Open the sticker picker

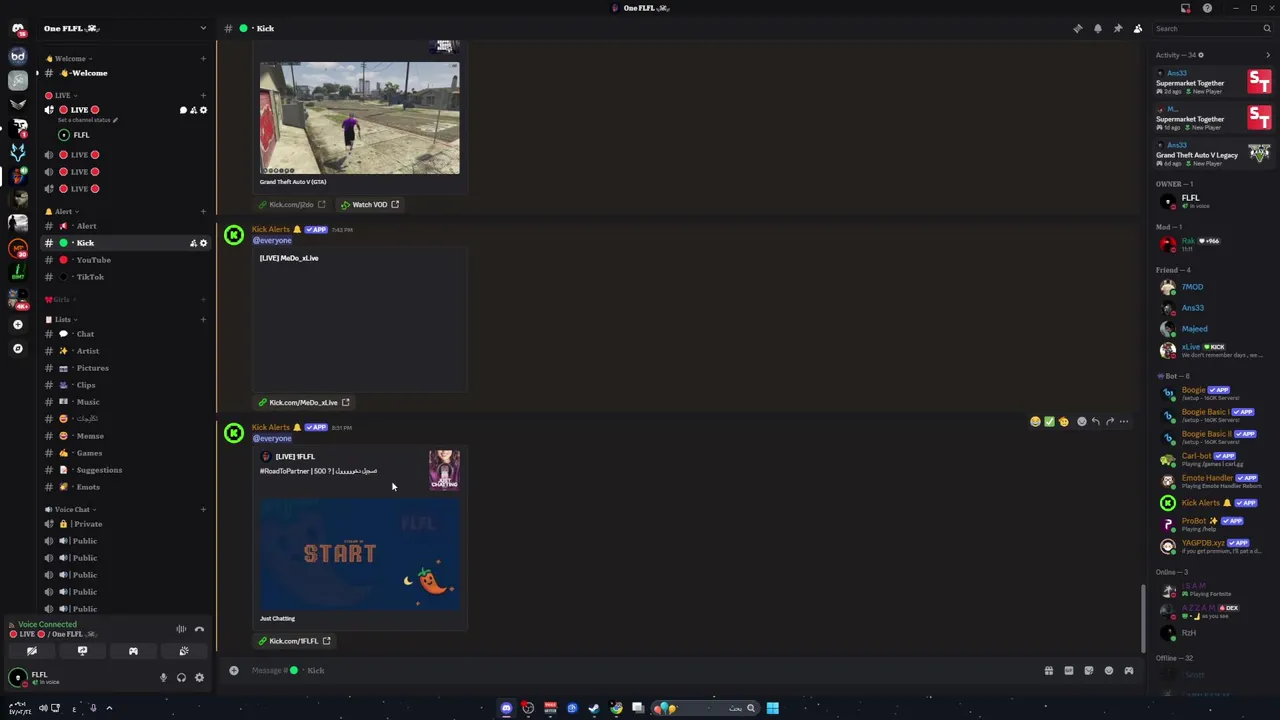1088,670
